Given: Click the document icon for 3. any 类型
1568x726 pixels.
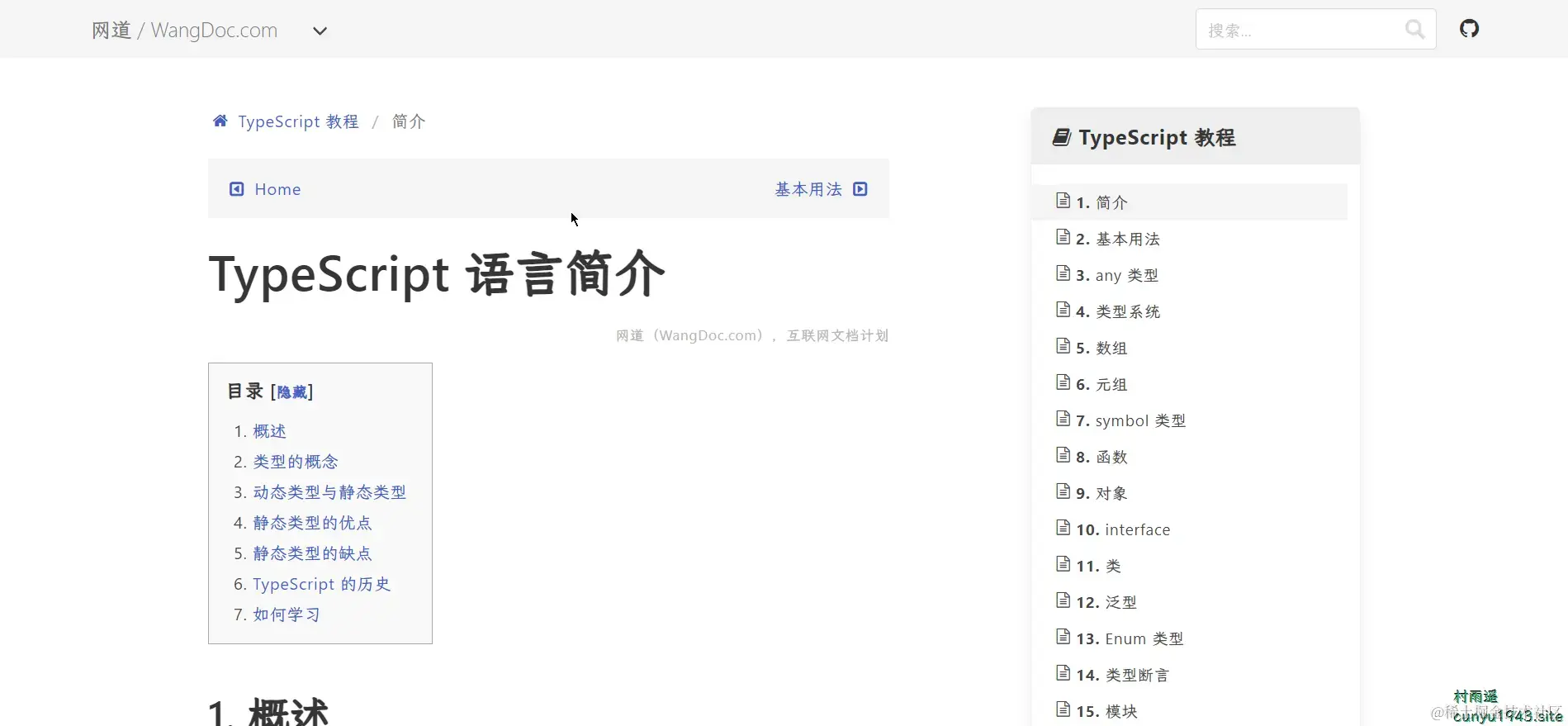Looking at the screenshot, I should click(x=1063, y=273).
